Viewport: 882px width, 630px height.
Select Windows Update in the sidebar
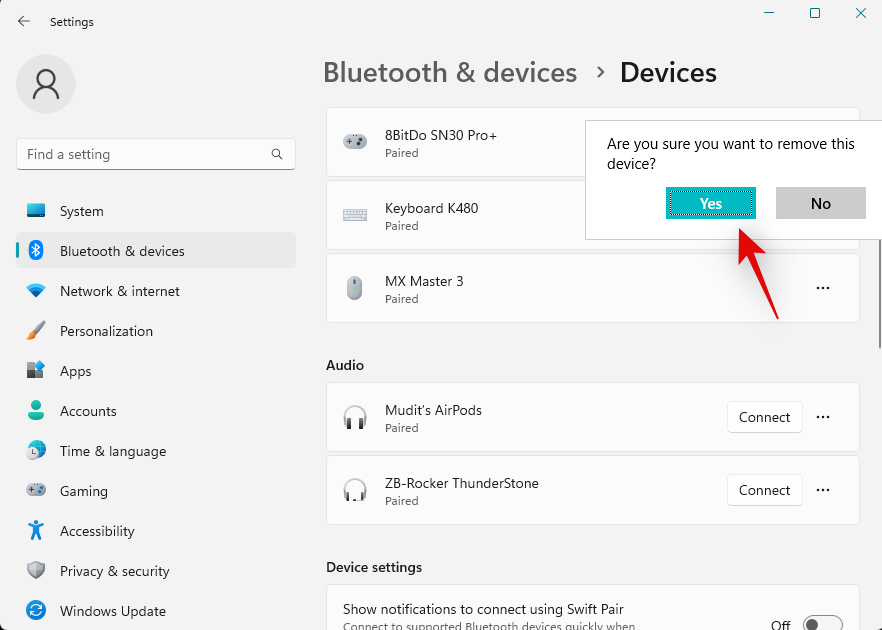(x=113, y=611)
